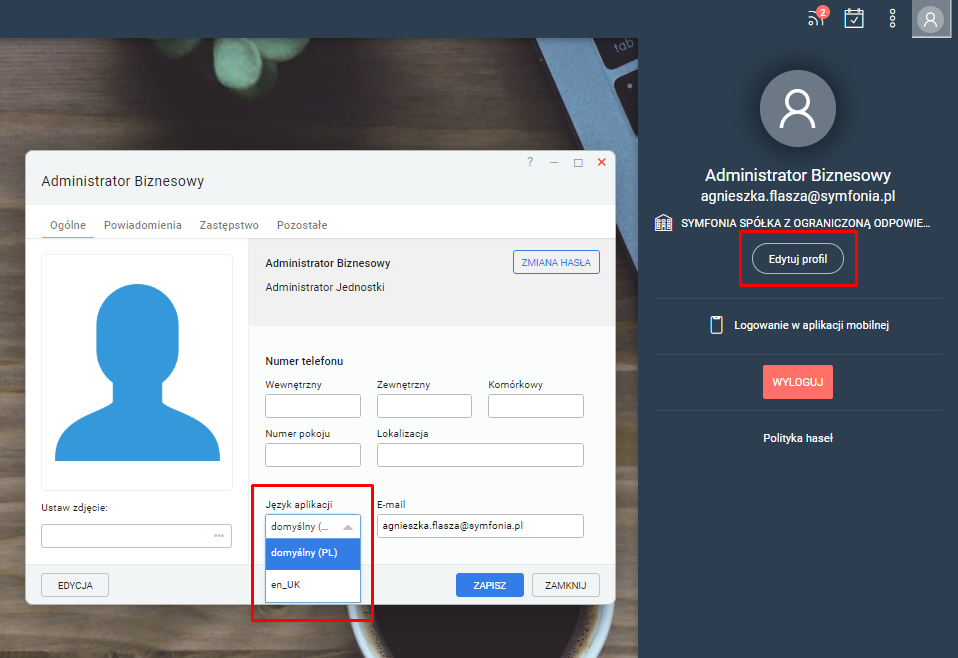Click the Wewnętrzny phone number field

pos(313,406)
